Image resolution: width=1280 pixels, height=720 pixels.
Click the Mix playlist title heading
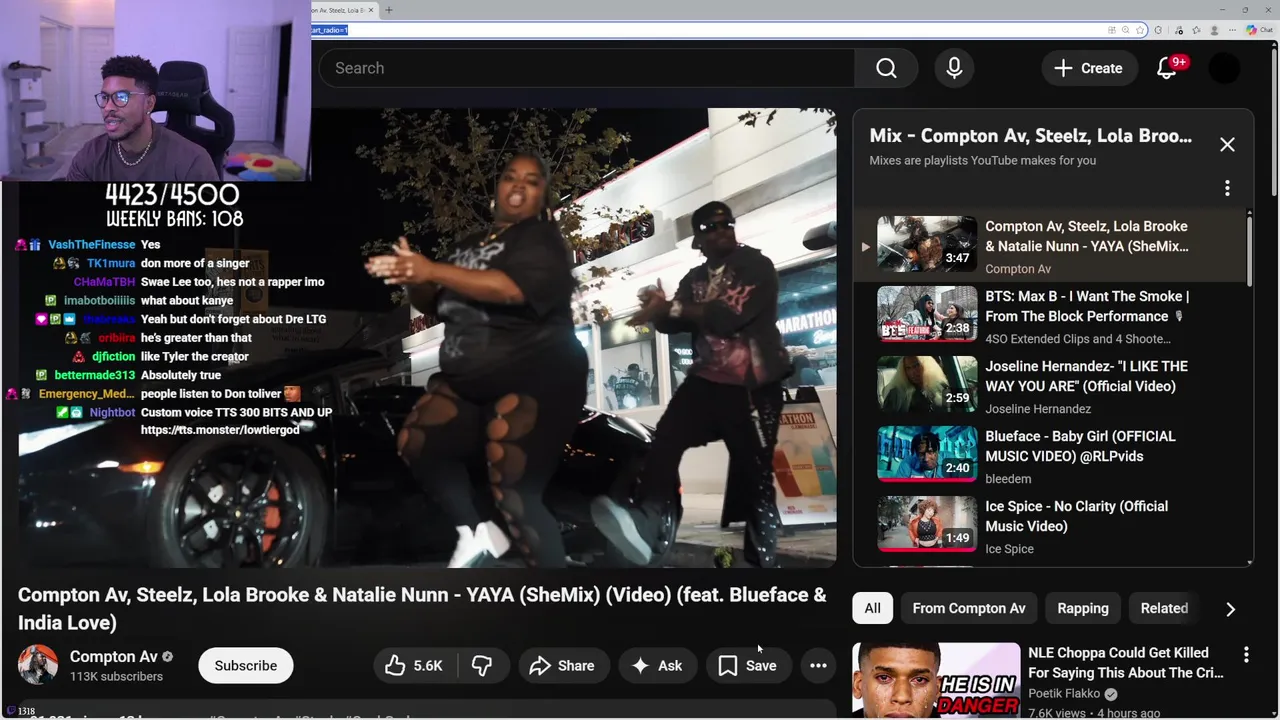pos(1030,136)
